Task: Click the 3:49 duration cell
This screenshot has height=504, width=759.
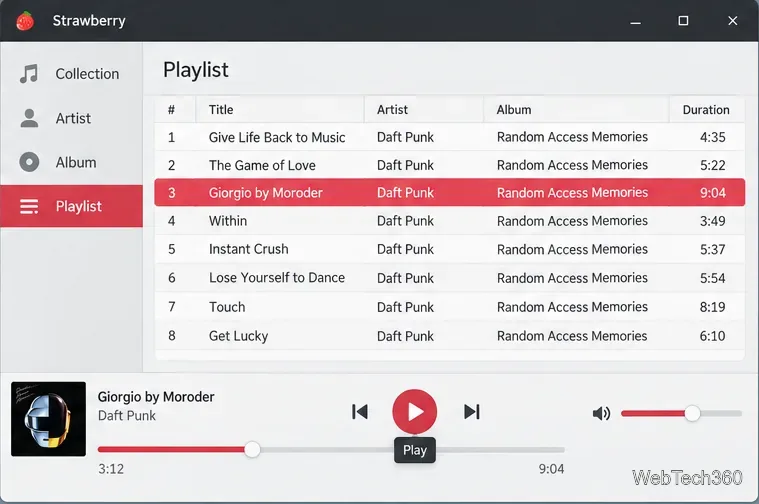Action: pos(713,221)
